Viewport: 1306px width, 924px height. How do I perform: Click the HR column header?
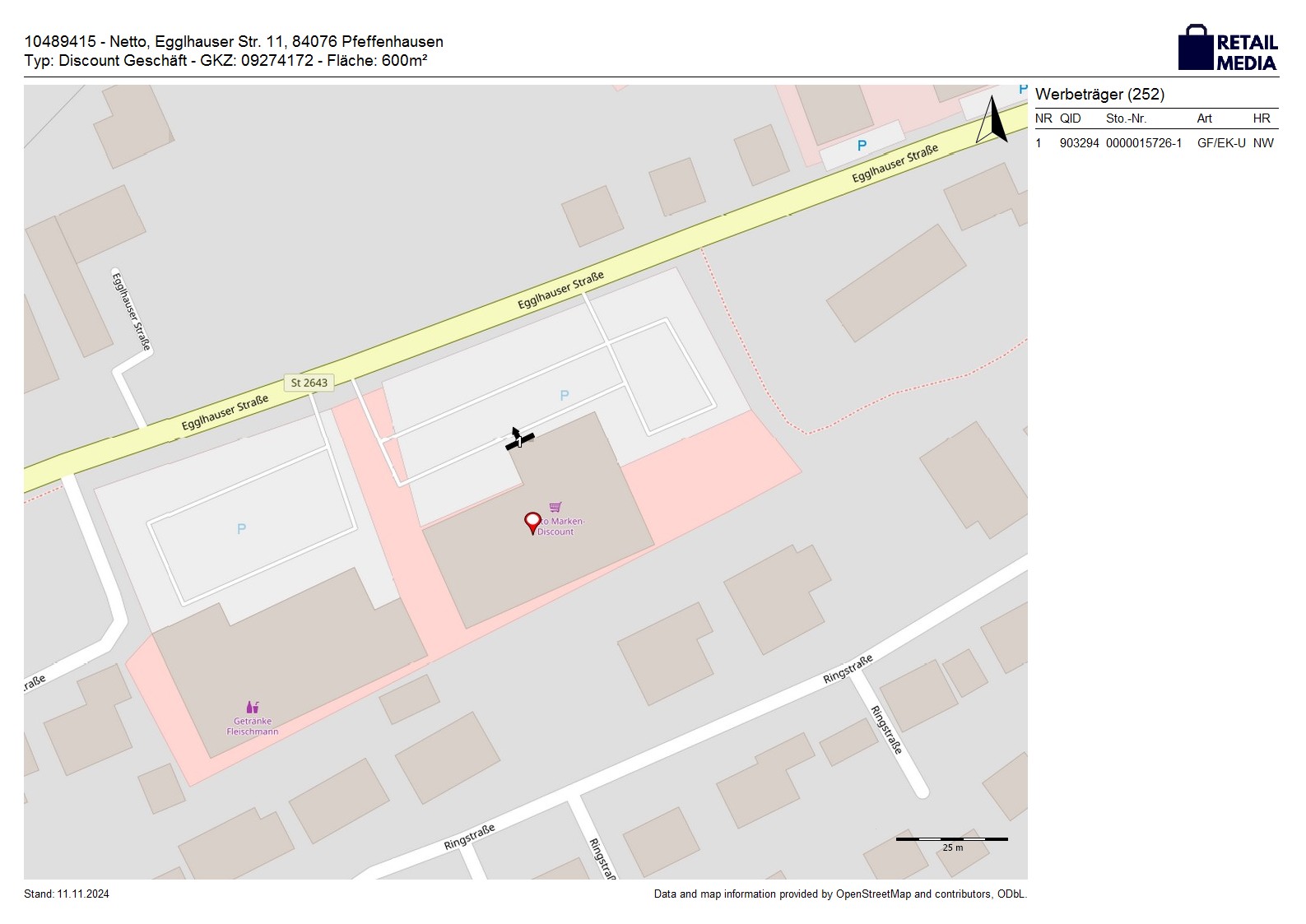(x=1261, y=118)
